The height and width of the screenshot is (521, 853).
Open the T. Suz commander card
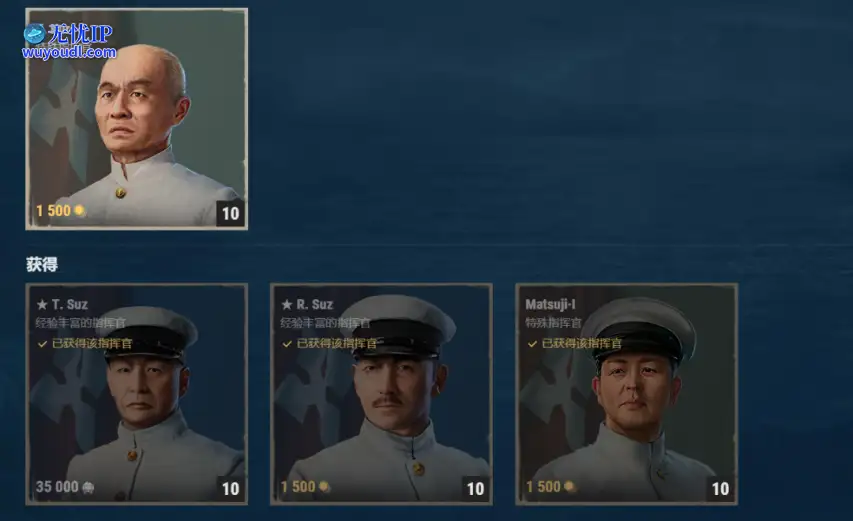[x=137, y=394]
